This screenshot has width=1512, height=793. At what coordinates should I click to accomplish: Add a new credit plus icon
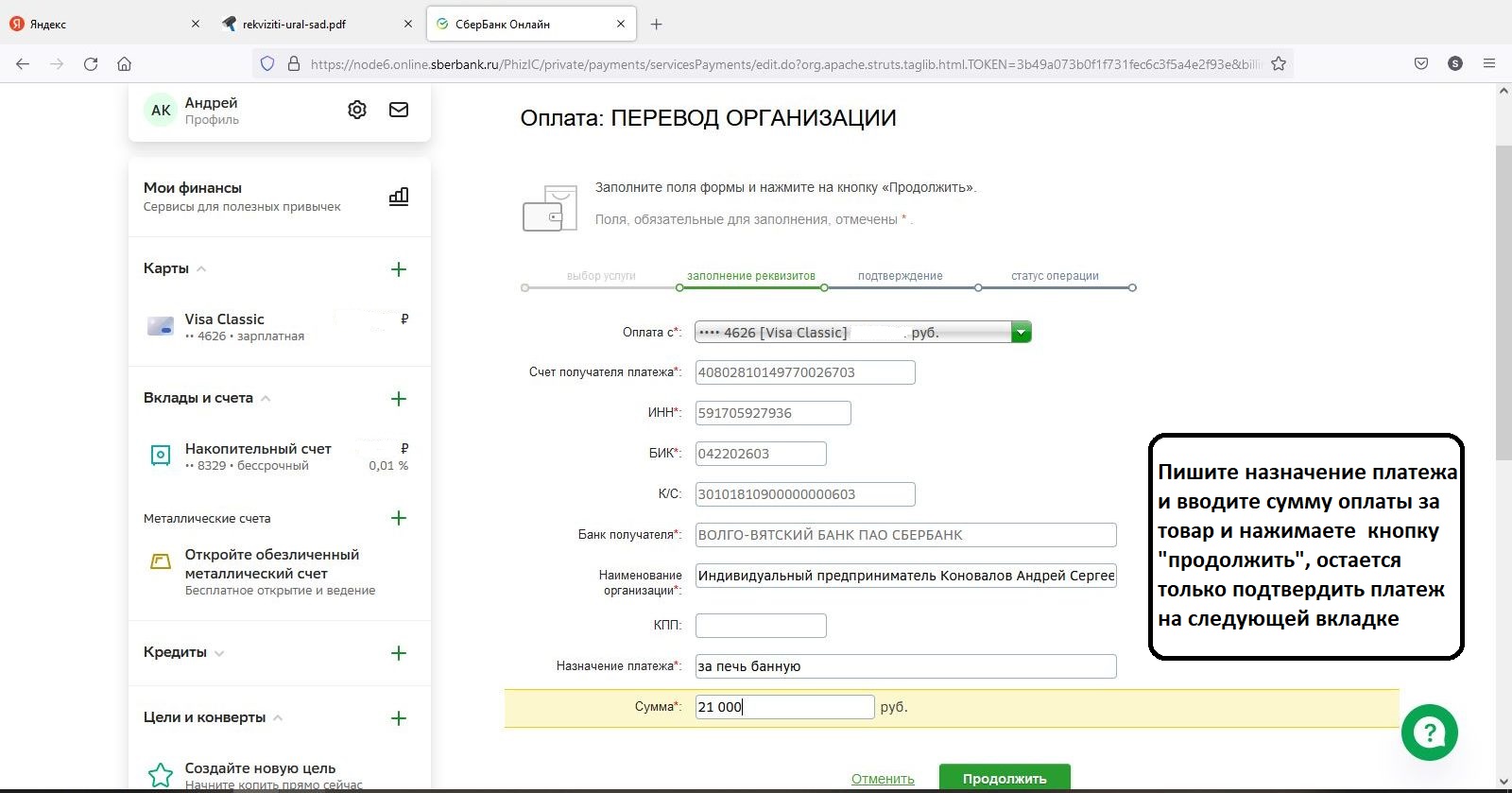pyautogui.click(x=399, y=653)
